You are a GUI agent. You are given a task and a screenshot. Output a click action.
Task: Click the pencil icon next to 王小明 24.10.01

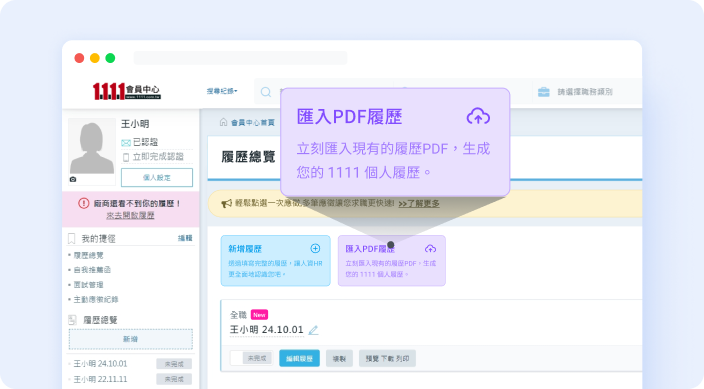point(313,330)
